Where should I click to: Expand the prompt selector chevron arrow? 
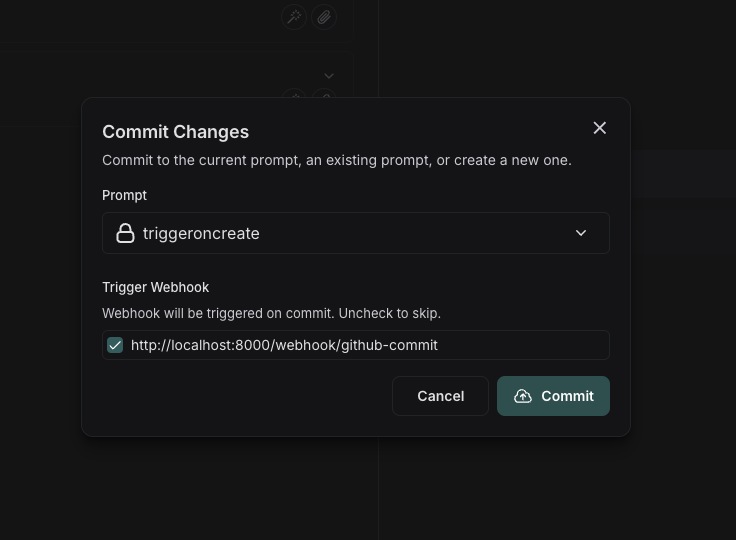pyautogui.click(x=581, y=233)
